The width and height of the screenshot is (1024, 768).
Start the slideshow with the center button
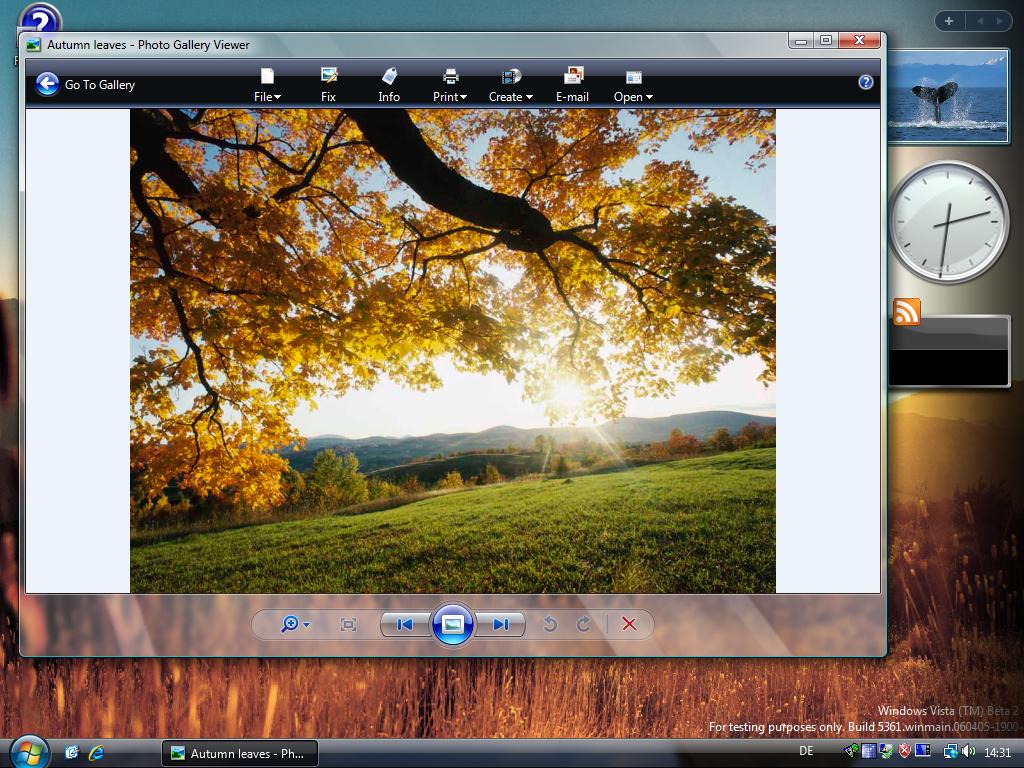(x=452, y=624)
